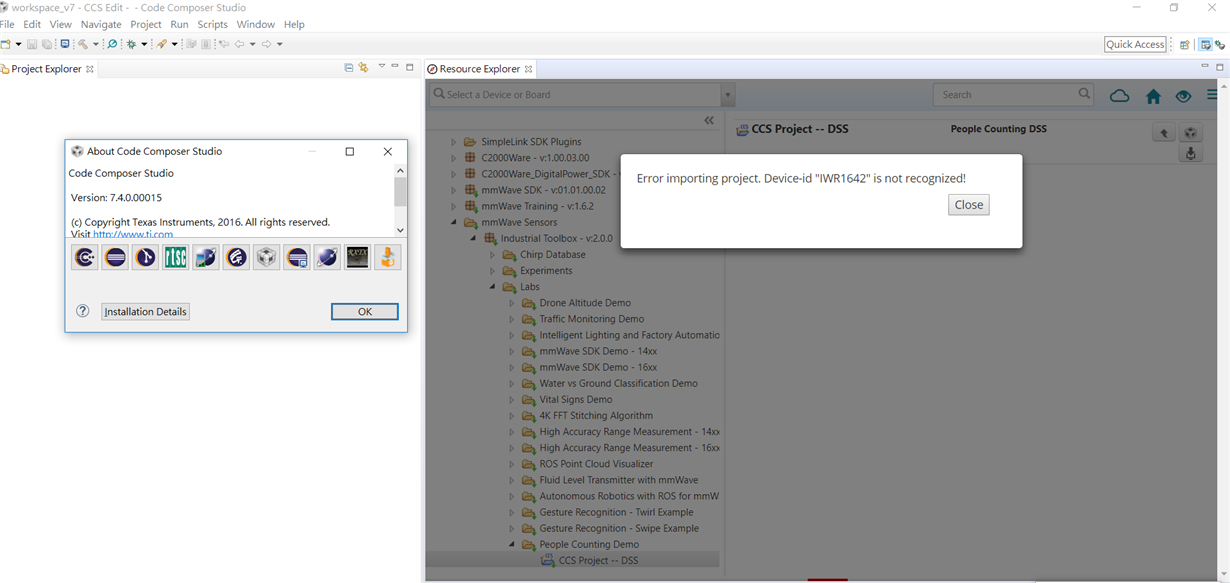
Task: Click the Forward navigation arrow in toolbar
Action: pos(266,44)
